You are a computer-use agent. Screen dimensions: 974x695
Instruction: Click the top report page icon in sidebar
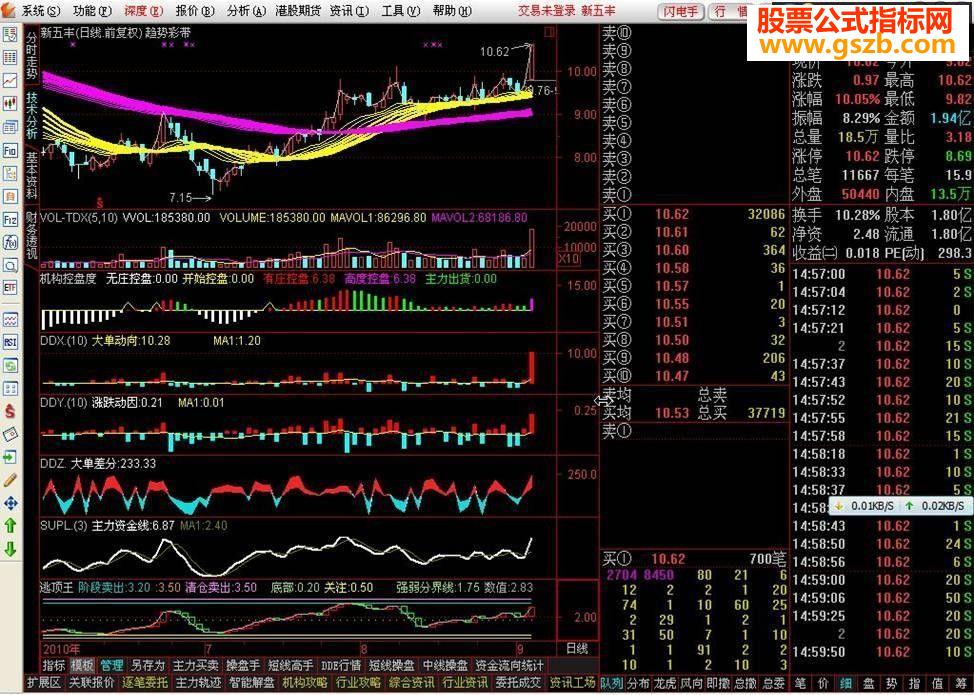(x=10, y=35)
